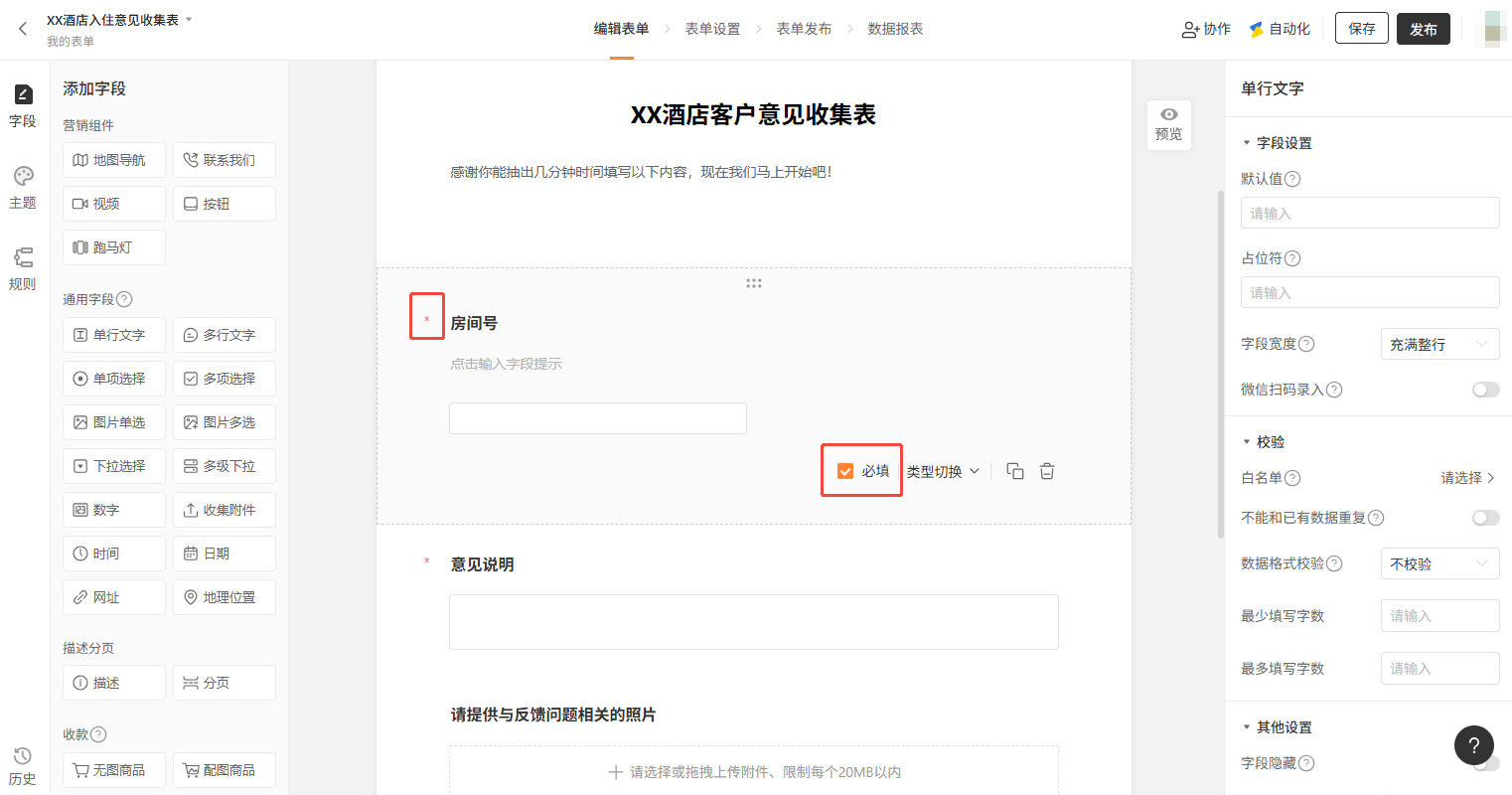The width and height of the screenshot is (1512, 795).
Task: Expand the type switch dropdown
Action: coord(943,471)
